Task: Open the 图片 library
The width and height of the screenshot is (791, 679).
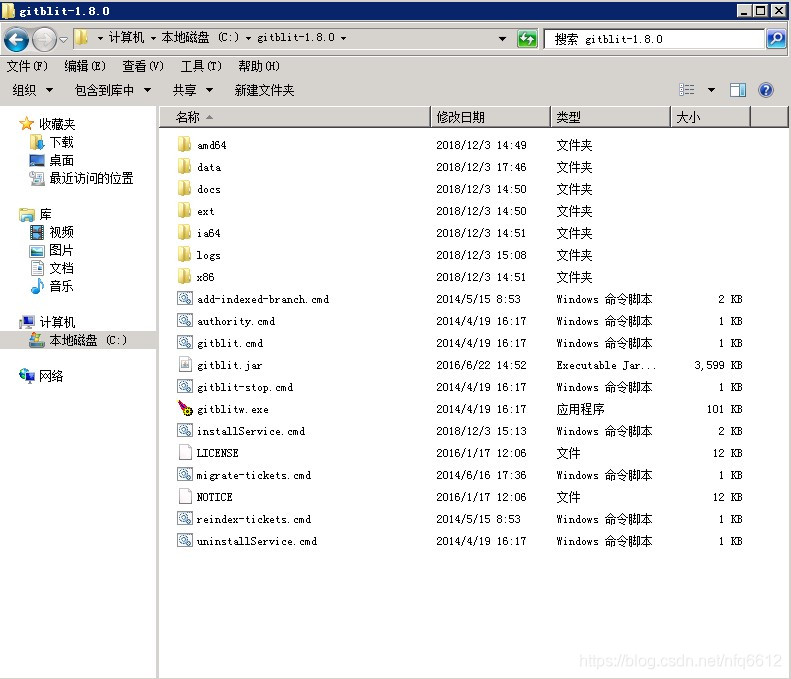Action: (61, 250)
